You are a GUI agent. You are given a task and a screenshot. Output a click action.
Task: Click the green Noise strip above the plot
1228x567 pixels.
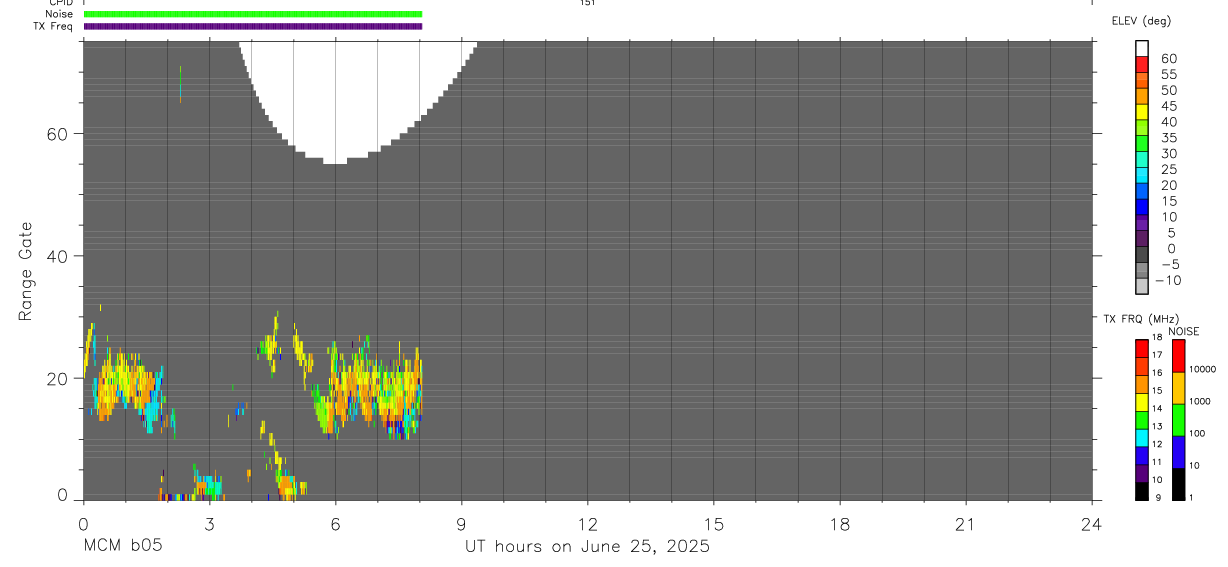point(253,14)
